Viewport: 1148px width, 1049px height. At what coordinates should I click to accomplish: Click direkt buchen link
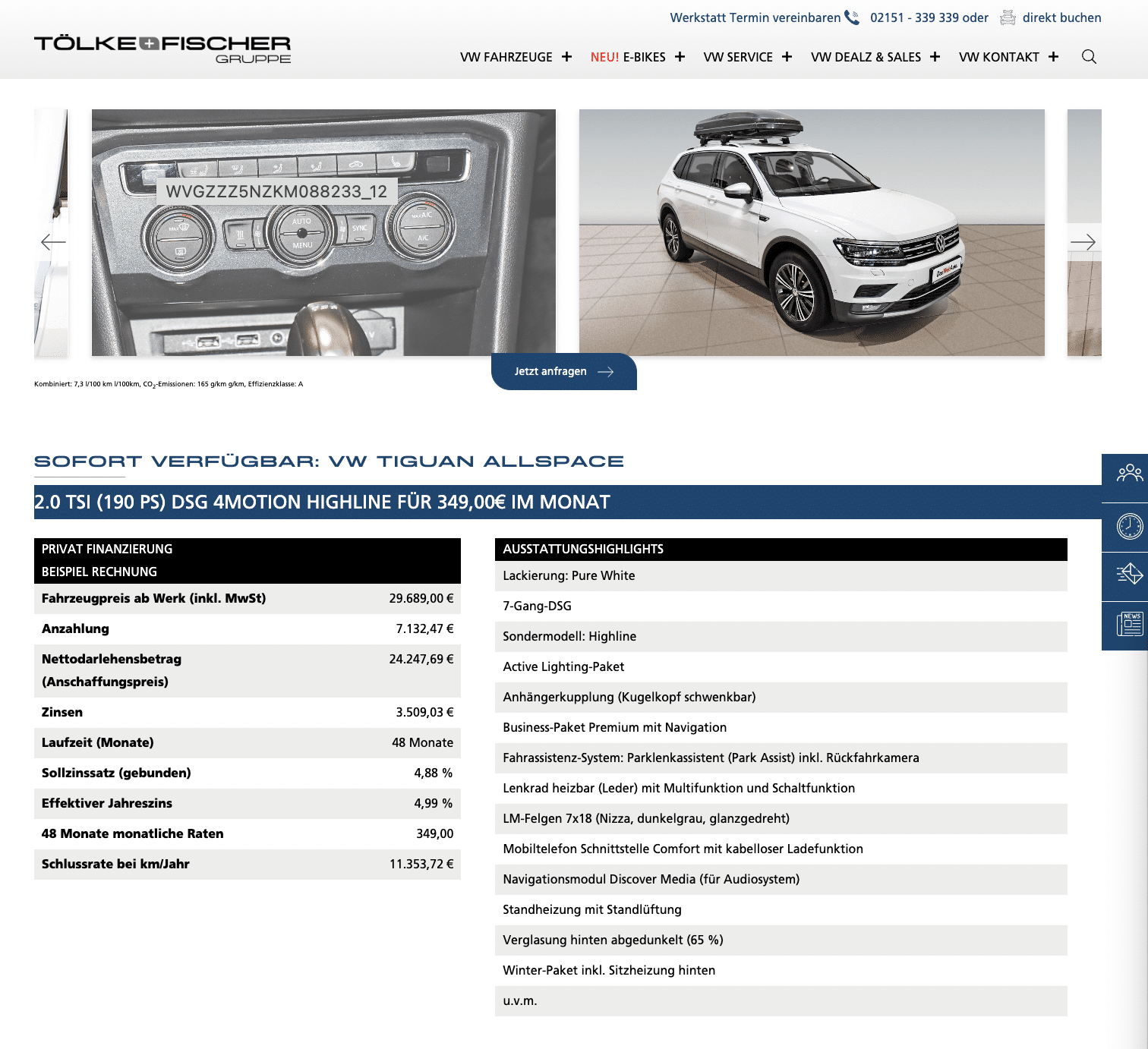pos(1061,17)
